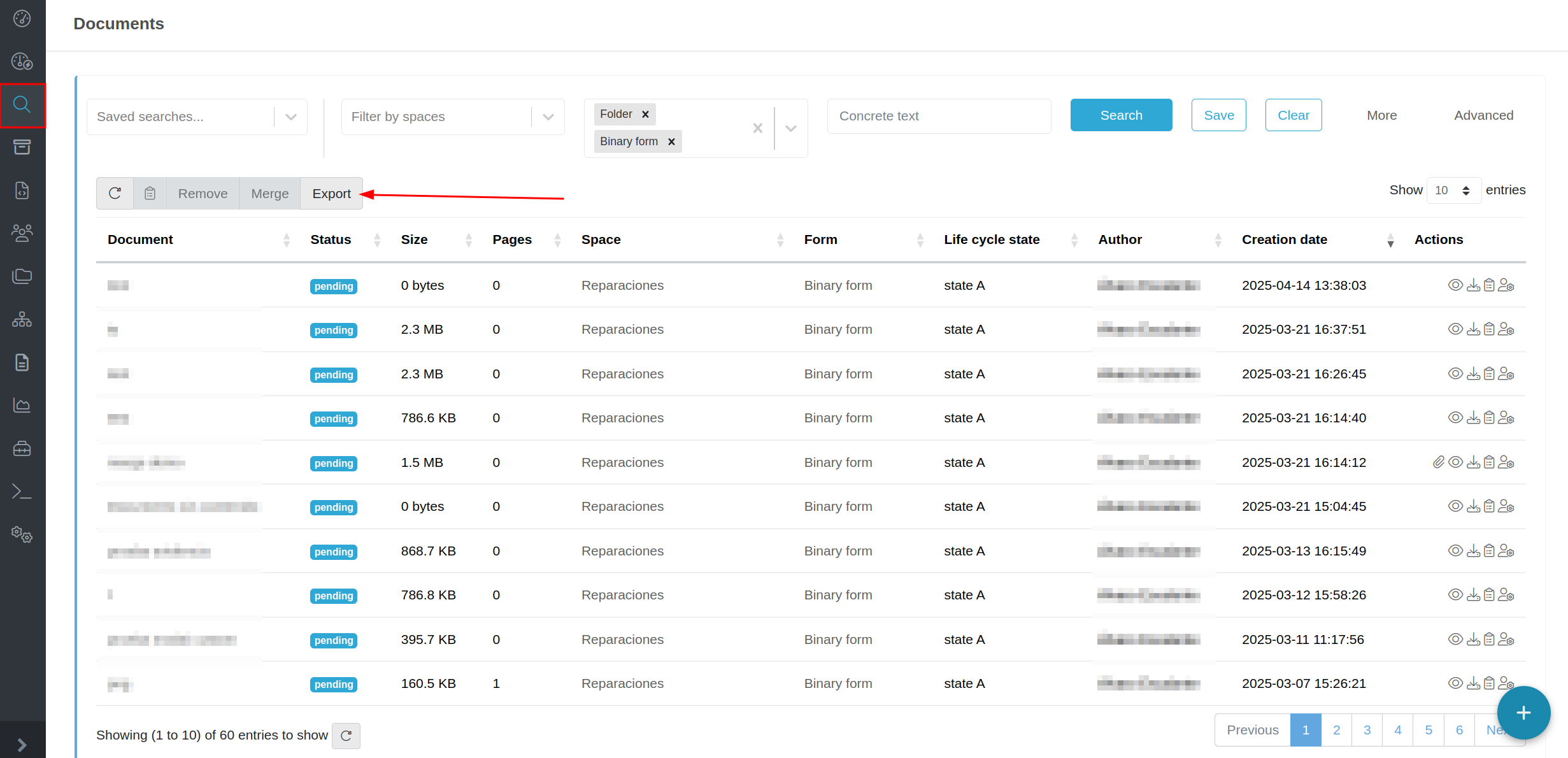Click the Export button
The height and width of the screenshot is (758, 1568).
[x=331, y=193]
